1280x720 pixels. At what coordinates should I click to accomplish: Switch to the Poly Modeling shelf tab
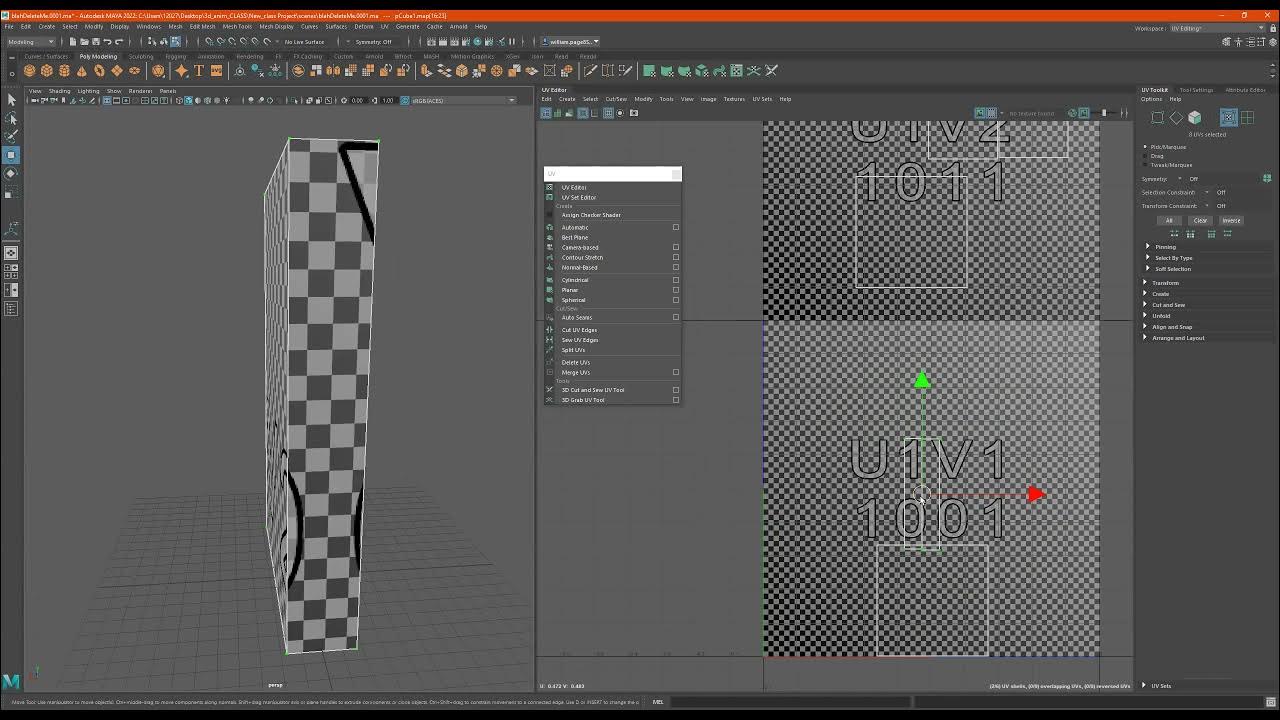(x=98, y=56)
